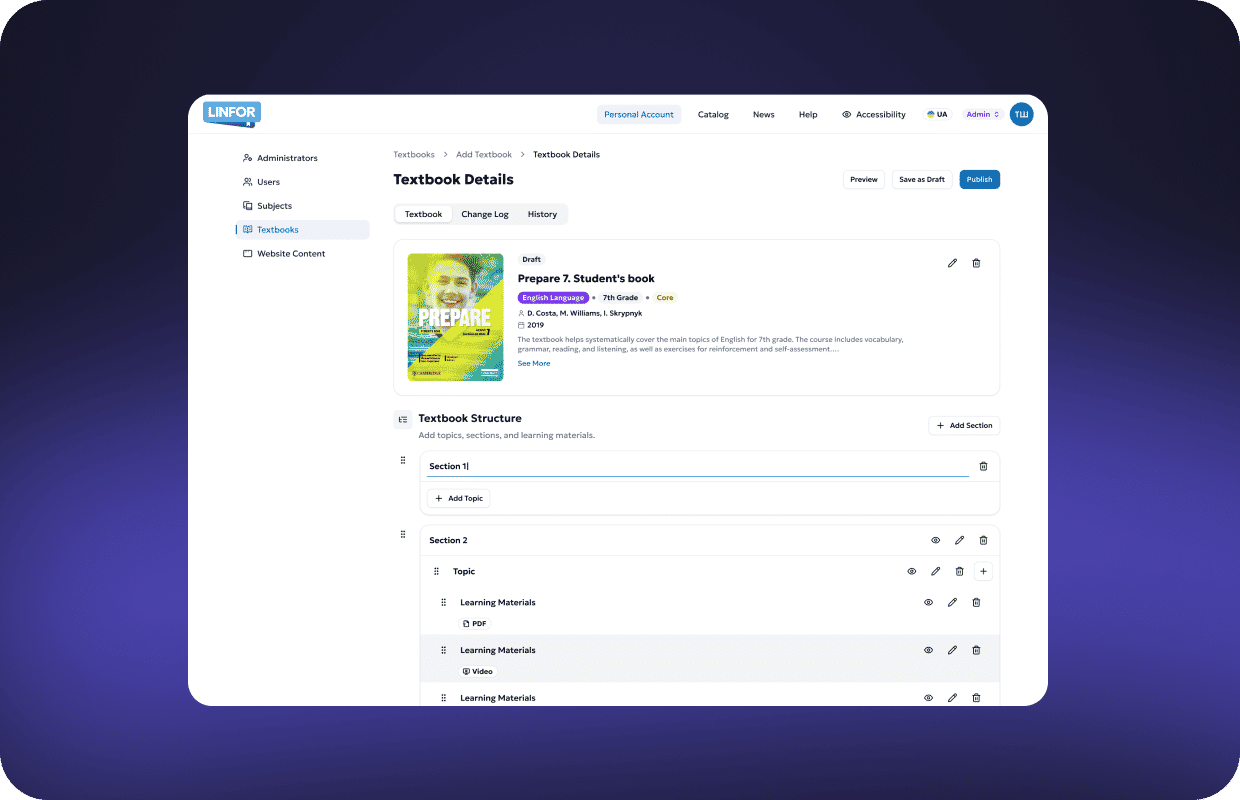Screen dimensions: 1240x800
Task: Delete Section 2 using the trash icon
Action: click(x=983, y=541)
